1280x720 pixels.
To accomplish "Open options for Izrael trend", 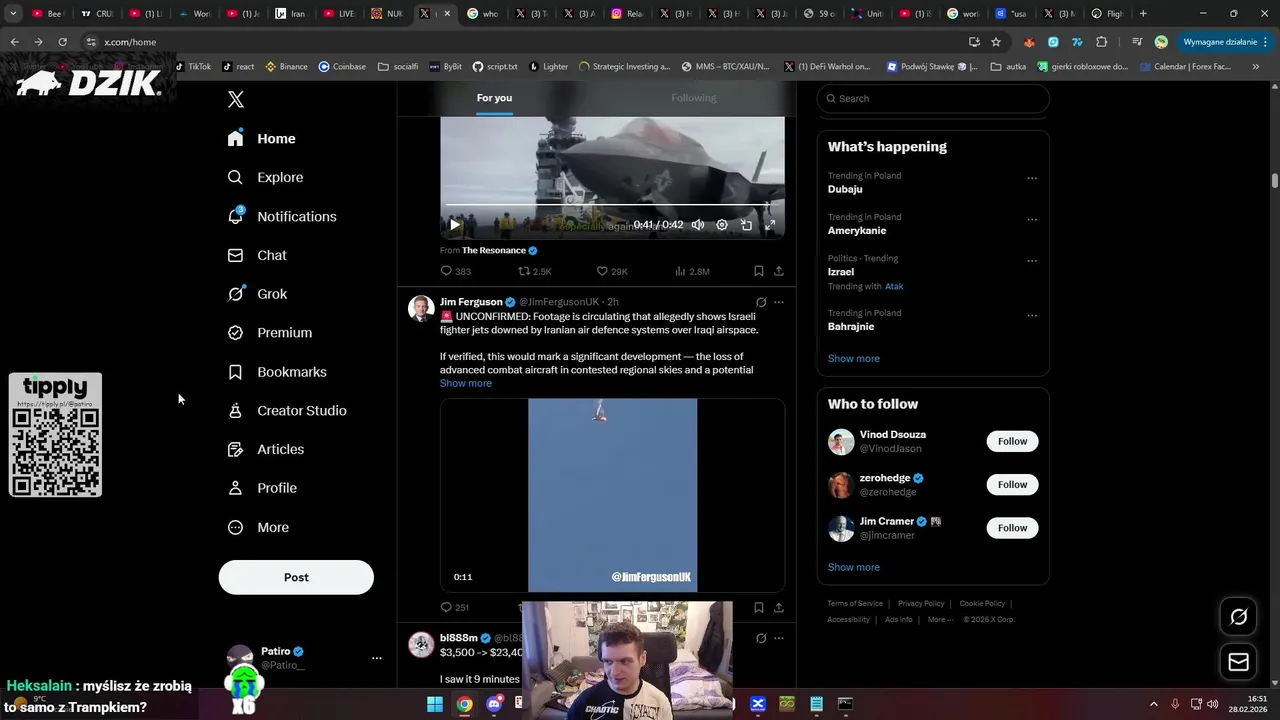I will pyautogui.click(x=1032, y=261).
